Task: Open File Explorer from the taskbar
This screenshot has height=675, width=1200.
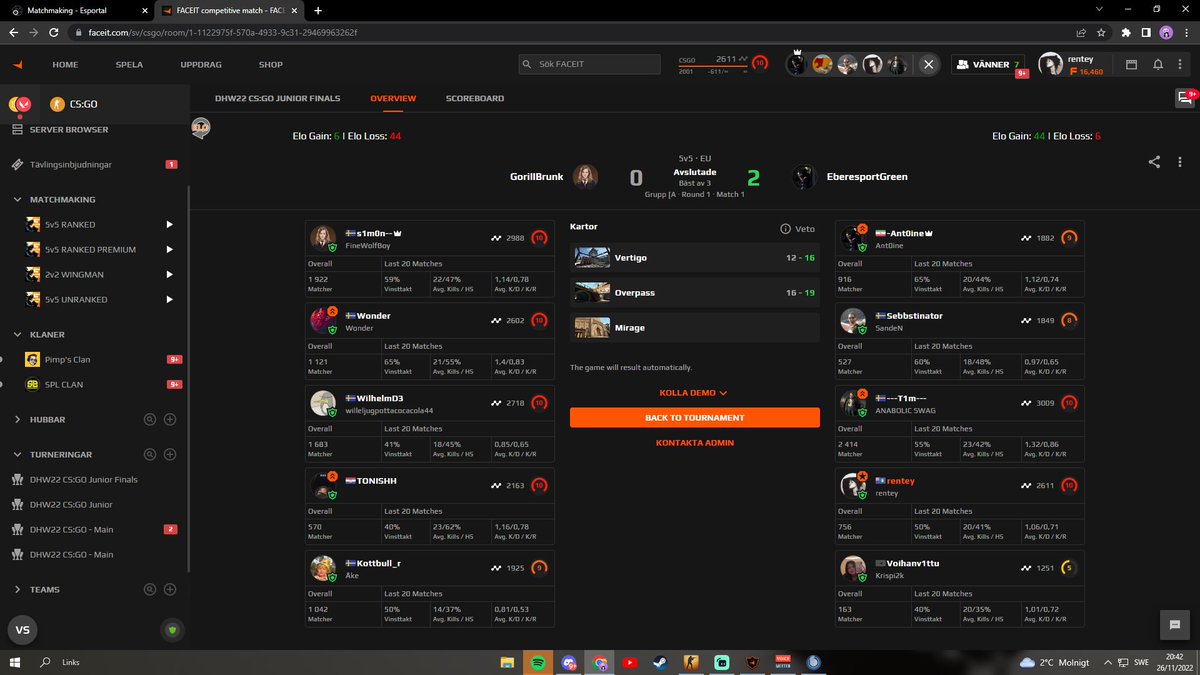Action: coord(507,662)
